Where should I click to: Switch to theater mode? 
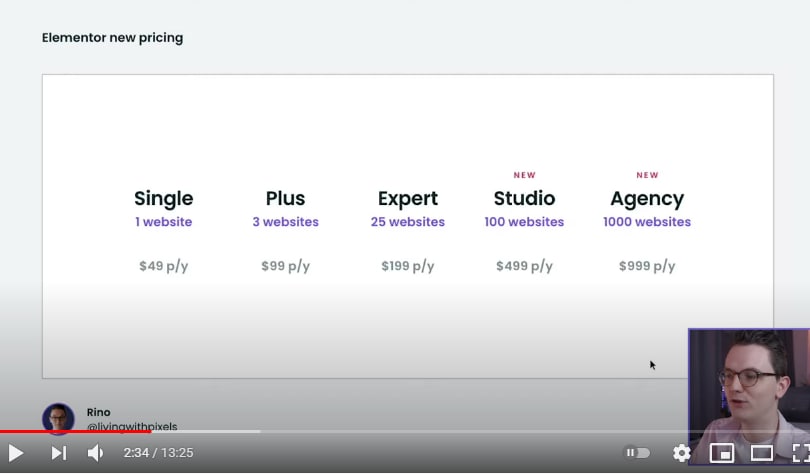(x=761, y=453)
